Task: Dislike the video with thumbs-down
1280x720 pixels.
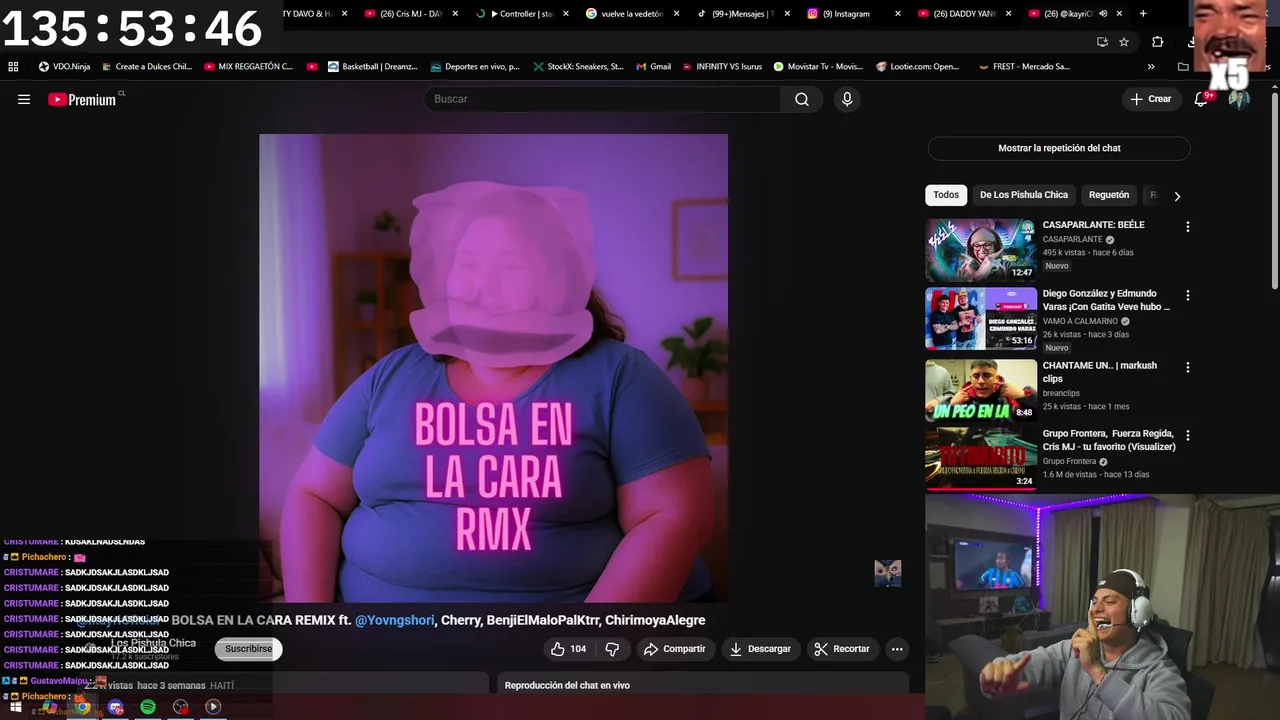Action: tap(612, 649)
